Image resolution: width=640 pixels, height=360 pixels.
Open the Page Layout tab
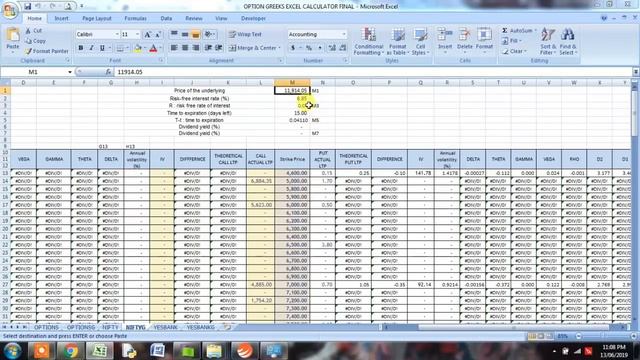coord(97,18)
